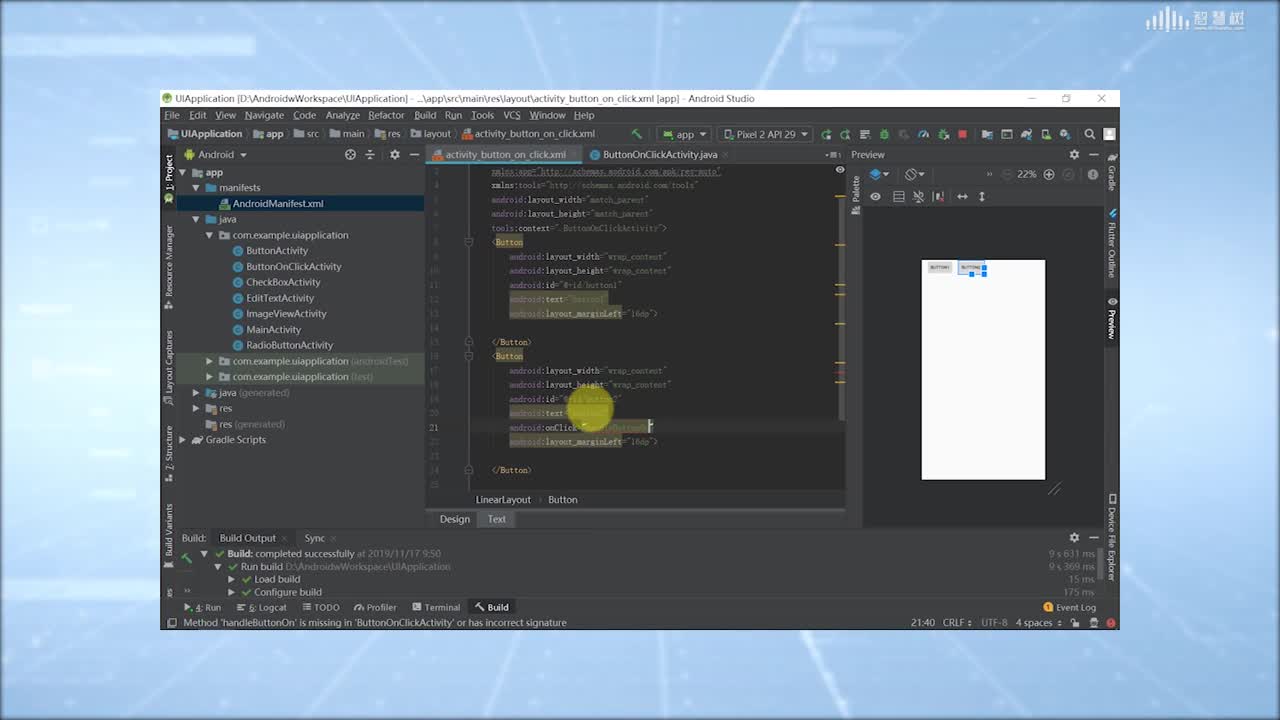Click the locate file target icon in Project panel
The height and width of the screenshot is (720, 1280).
point(350,155)
